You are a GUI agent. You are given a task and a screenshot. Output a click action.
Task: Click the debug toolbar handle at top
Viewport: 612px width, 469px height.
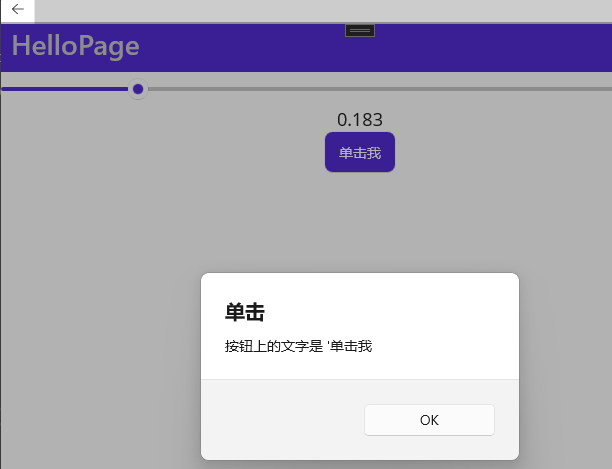360,30
